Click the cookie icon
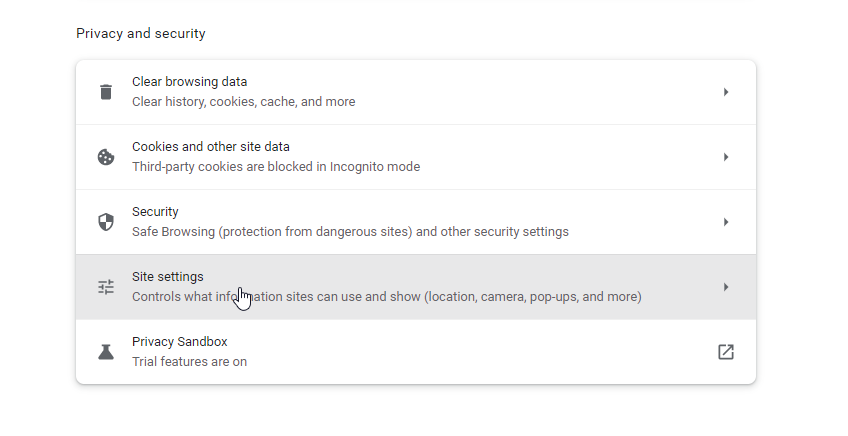 106,157
